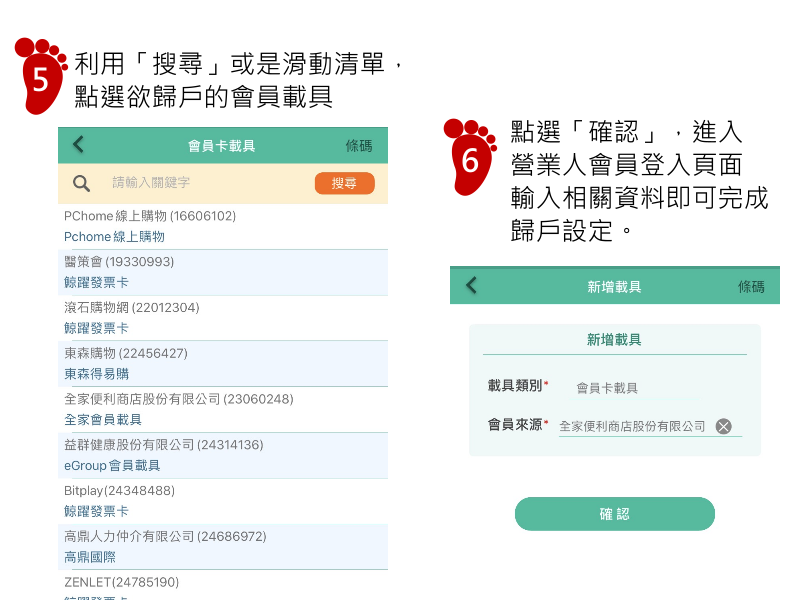The image size is (800, 600).
Task: Select 高鼎國際 carrier
Action: (x=90, y=557)
